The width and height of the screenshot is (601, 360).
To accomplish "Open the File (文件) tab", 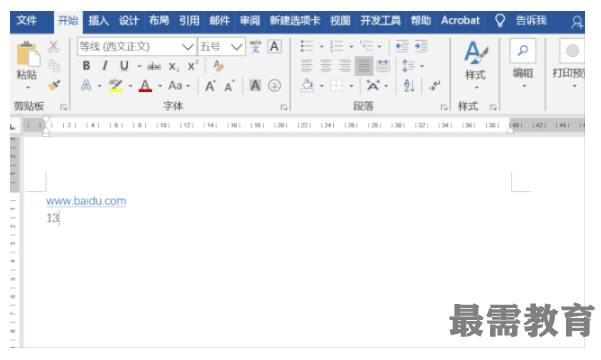I will tap(27, 20).
